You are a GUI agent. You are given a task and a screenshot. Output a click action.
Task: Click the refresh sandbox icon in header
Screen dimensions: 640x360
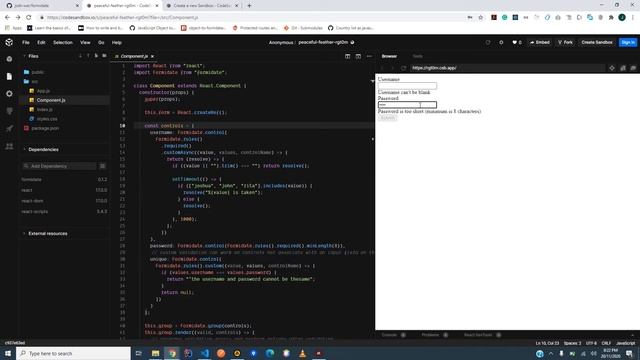click(488, 42)
